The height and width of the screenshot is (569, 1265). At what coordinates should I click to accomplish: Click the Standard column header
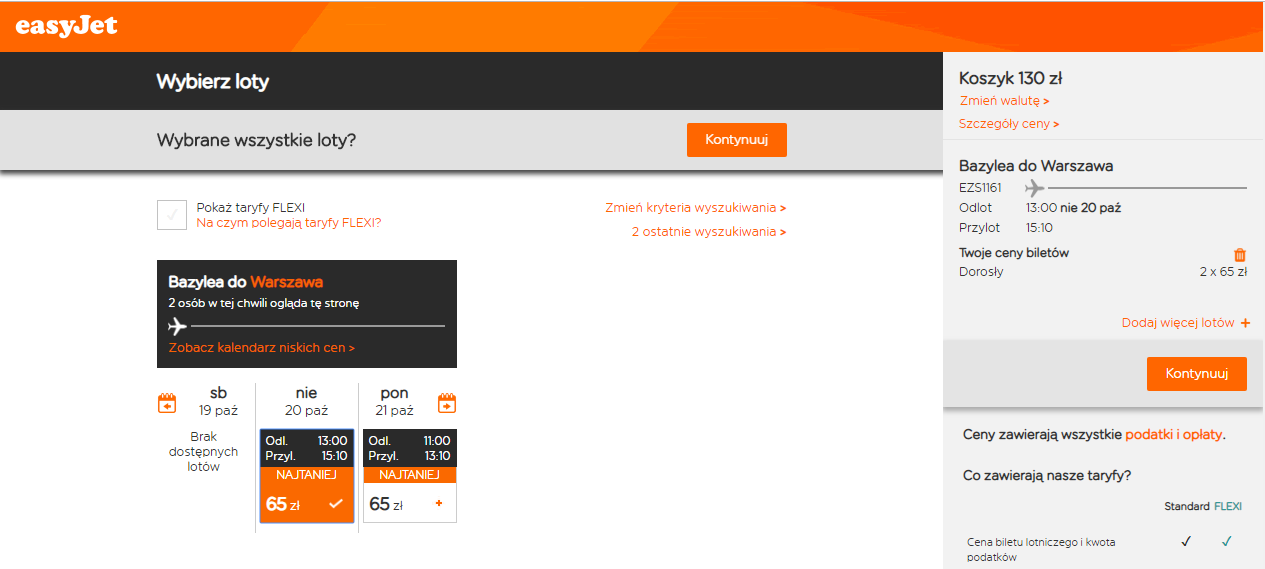pyautogui.click(x=1187, y=507)
